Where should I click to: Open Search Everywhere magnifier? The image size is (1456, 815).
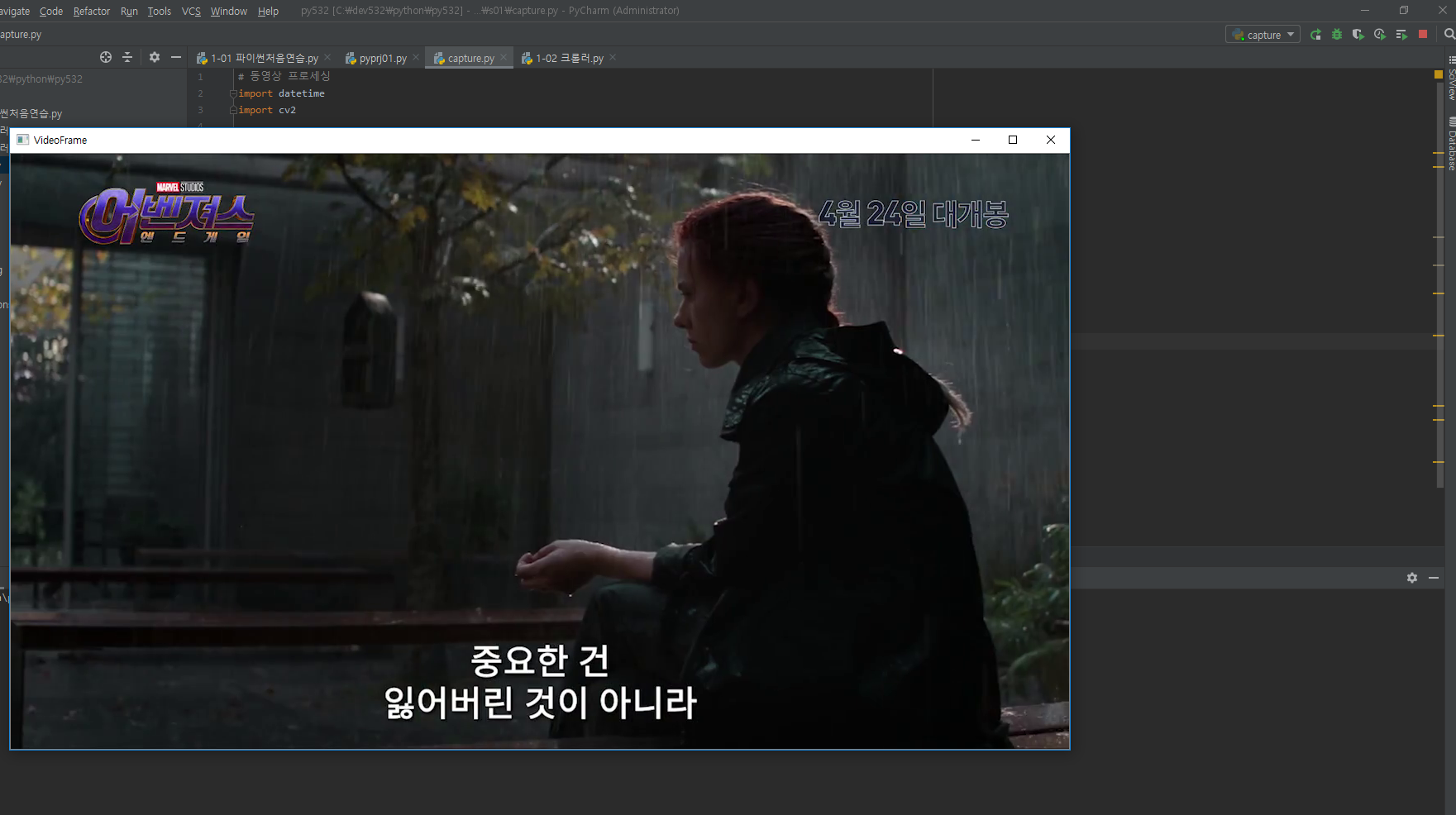coord(1449,35)
